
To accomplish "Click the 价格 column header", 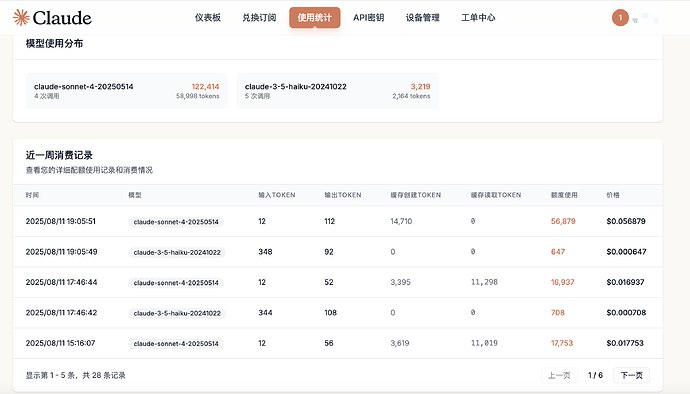I will click(x=613, y=195).
